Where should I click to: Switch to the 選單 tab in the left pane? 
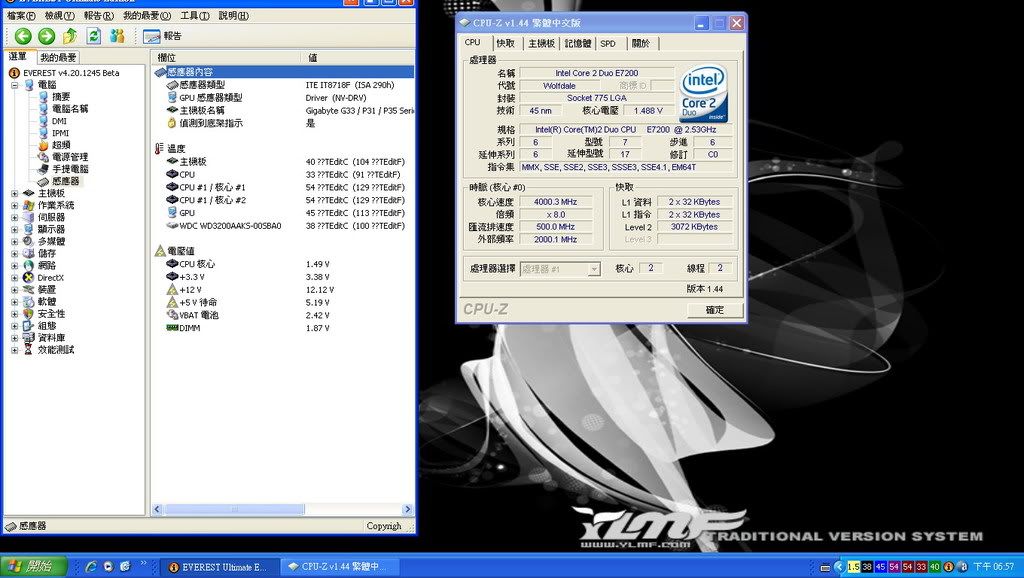point(19,57)
